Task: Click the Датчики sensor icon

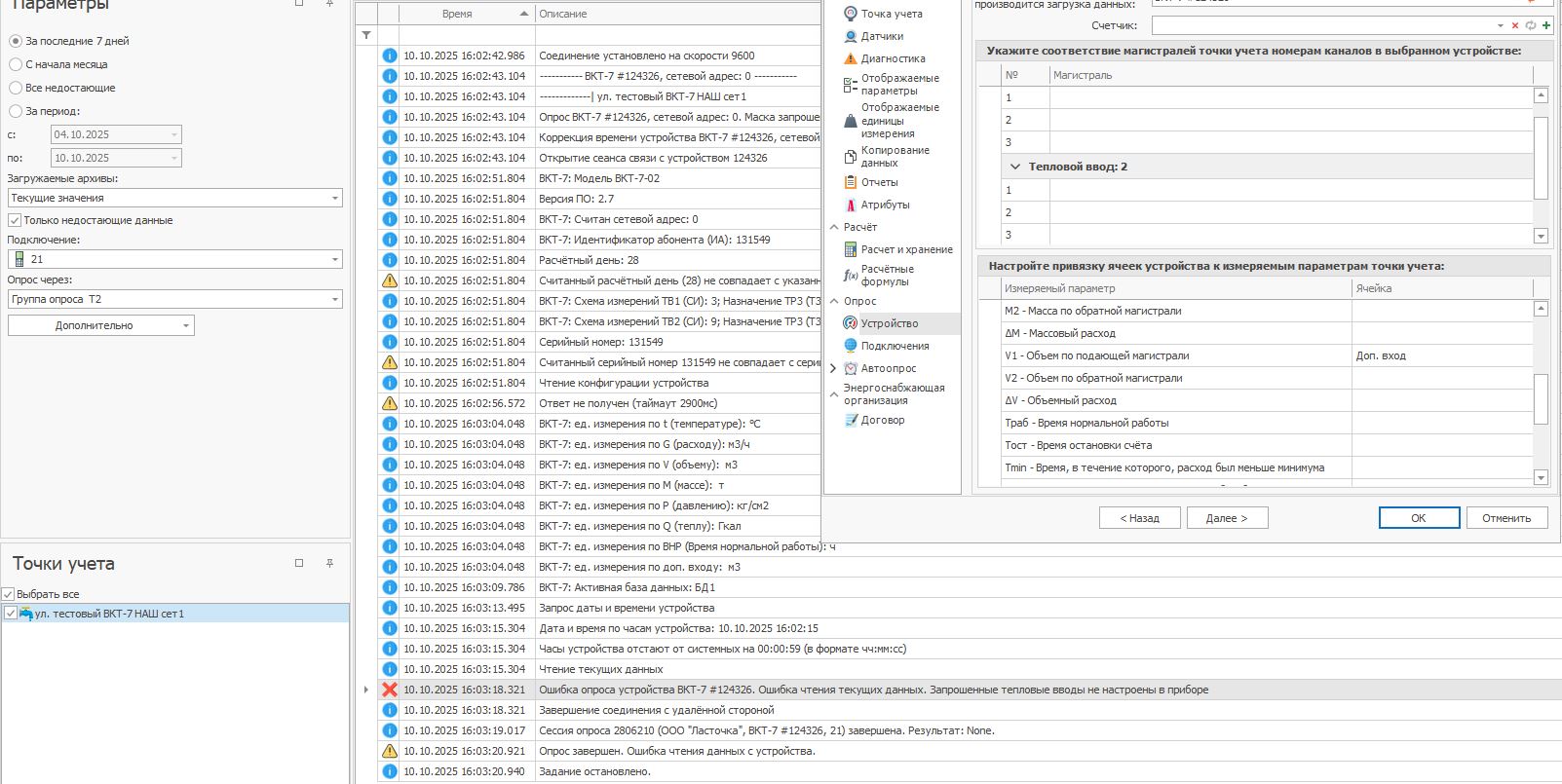Action: [x=850, y=36]
